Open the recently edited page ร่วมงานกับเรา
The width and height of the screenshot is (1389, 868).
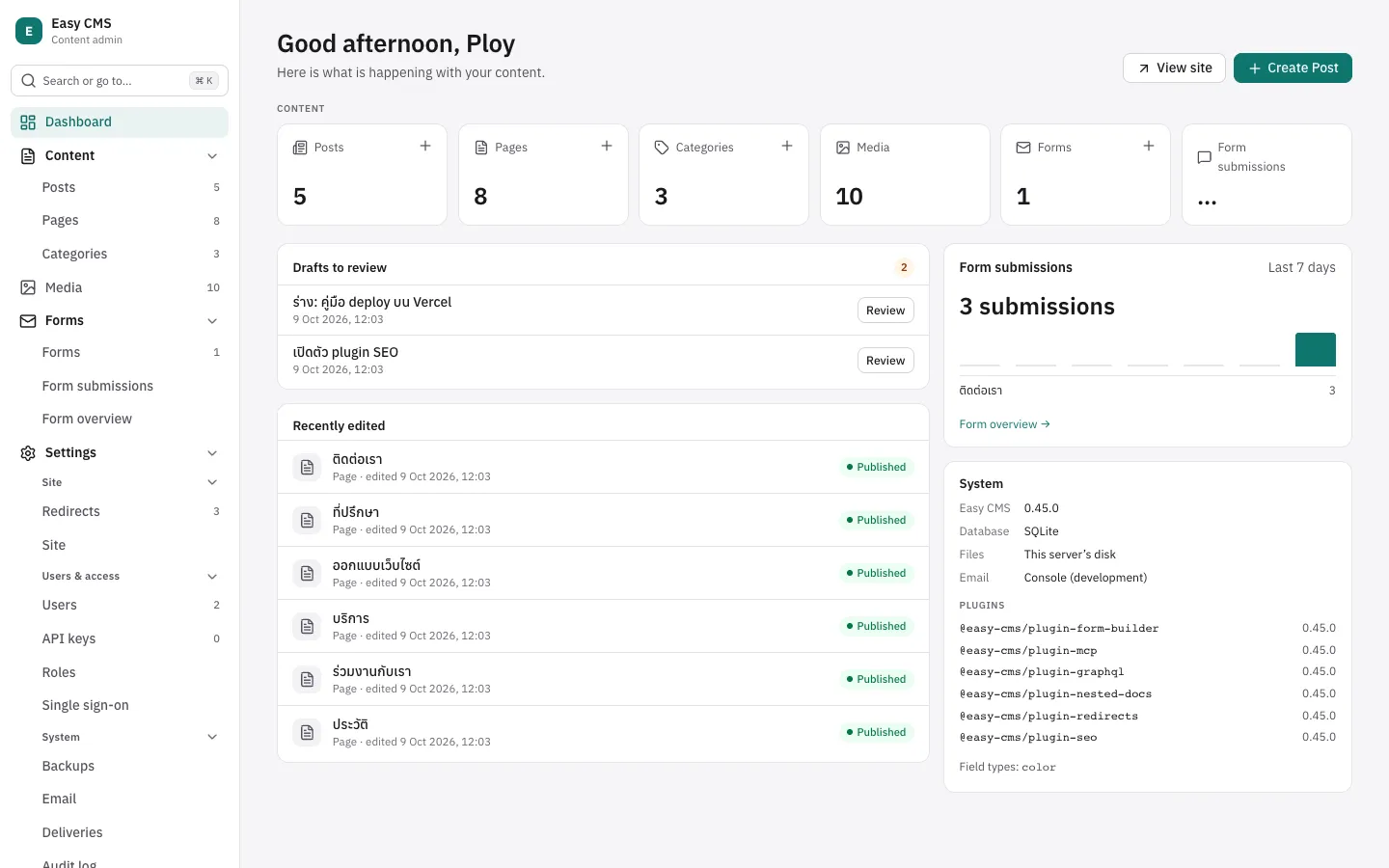603,680
